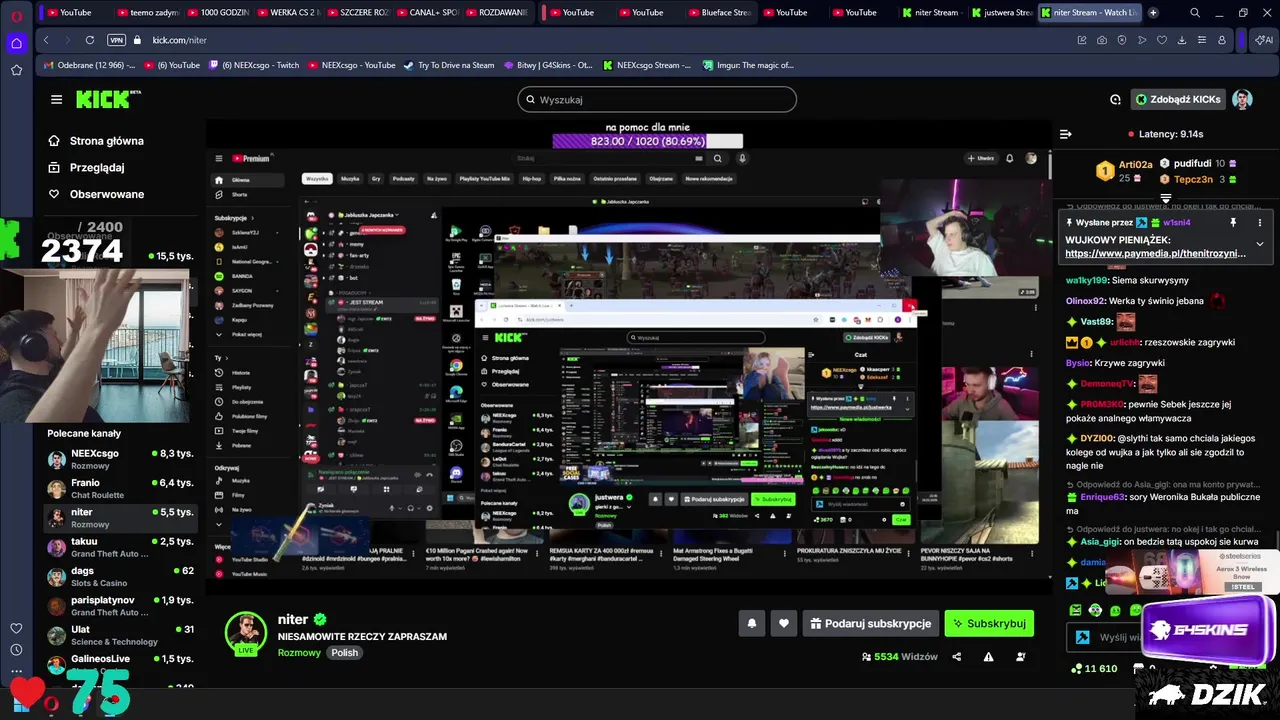Image resolution: width=1280 pixels, height=720 pixels.
Task: Select Franio recommended channel
Action: point(120,488)
